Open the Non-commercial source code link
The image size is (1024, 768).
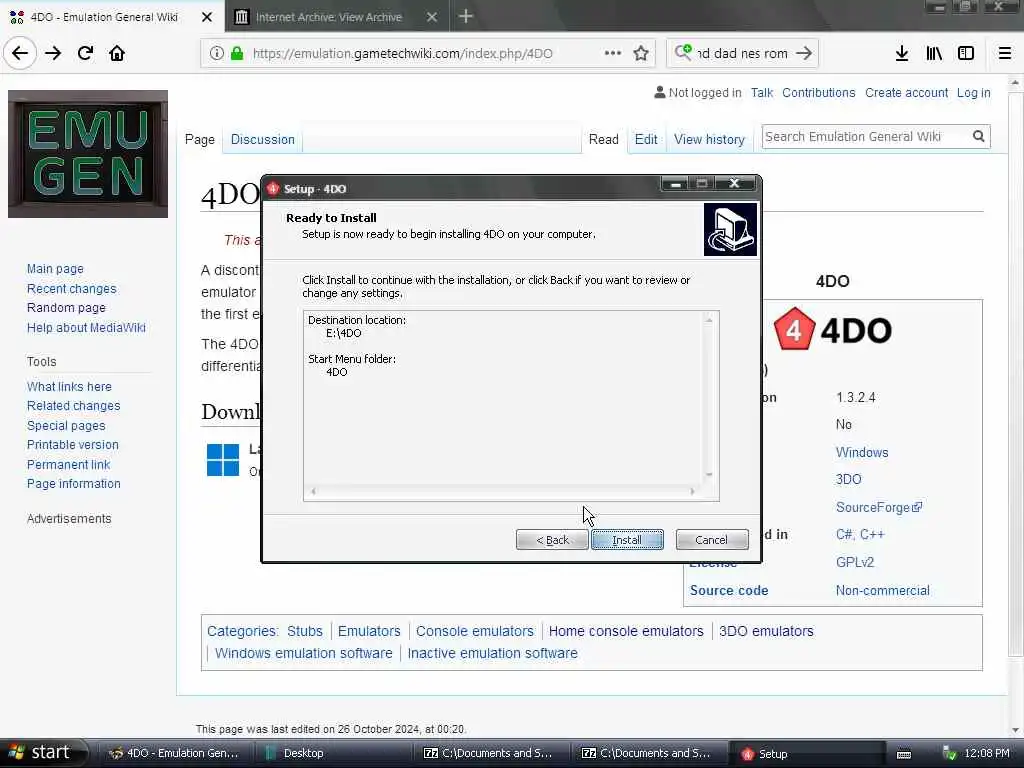click(882, 590)
